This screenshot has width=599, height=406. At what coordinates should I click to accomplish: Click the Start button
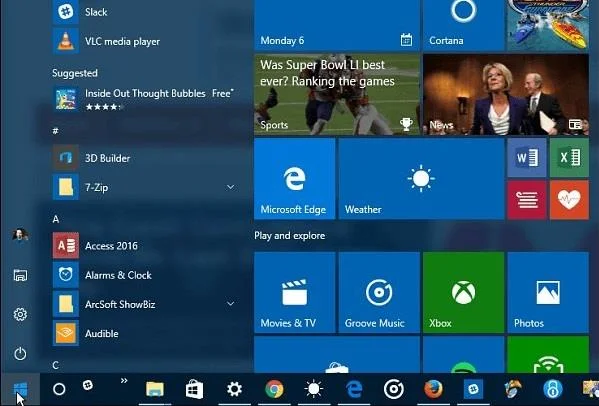20,389
